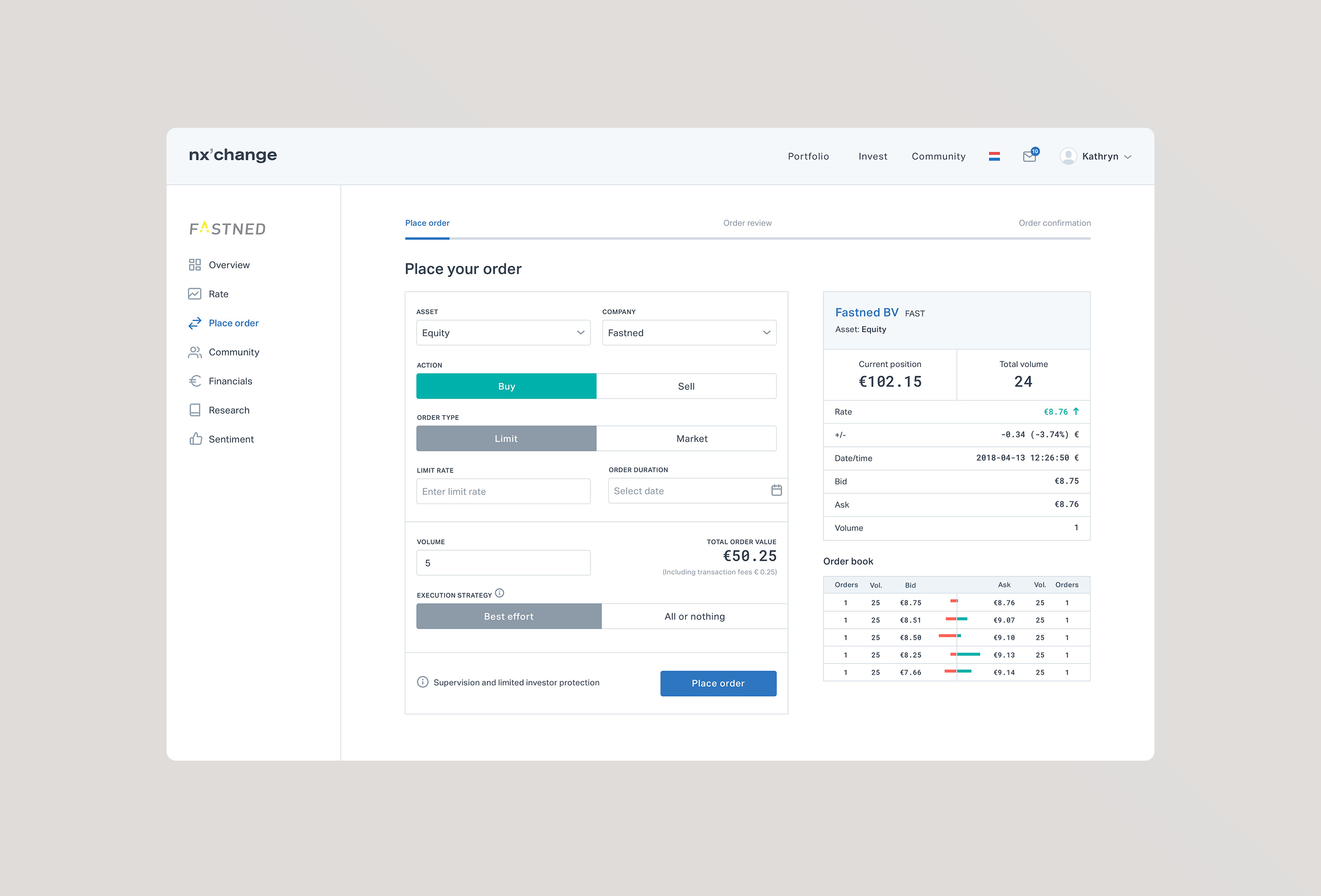
Task: Open Financials in the sidebar
Action: (x=230, y=381)
